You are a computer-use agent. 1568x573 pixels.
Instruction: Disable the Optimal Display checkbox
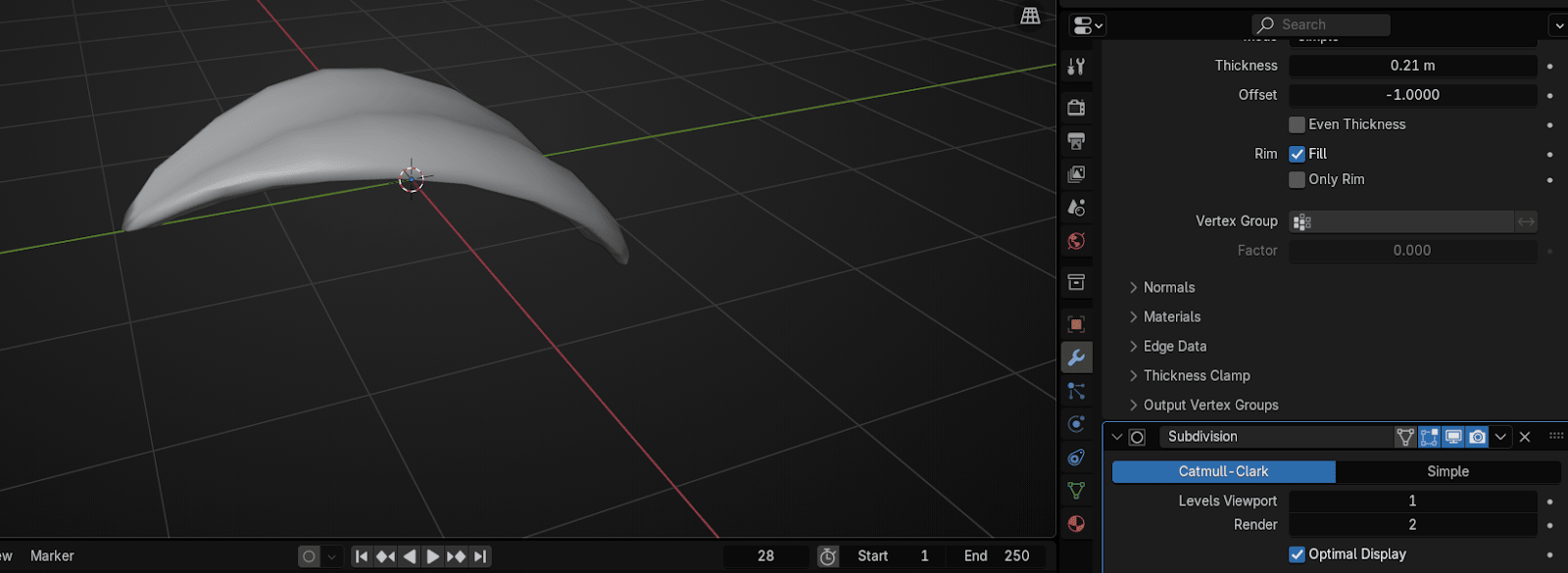(1298, 554)
